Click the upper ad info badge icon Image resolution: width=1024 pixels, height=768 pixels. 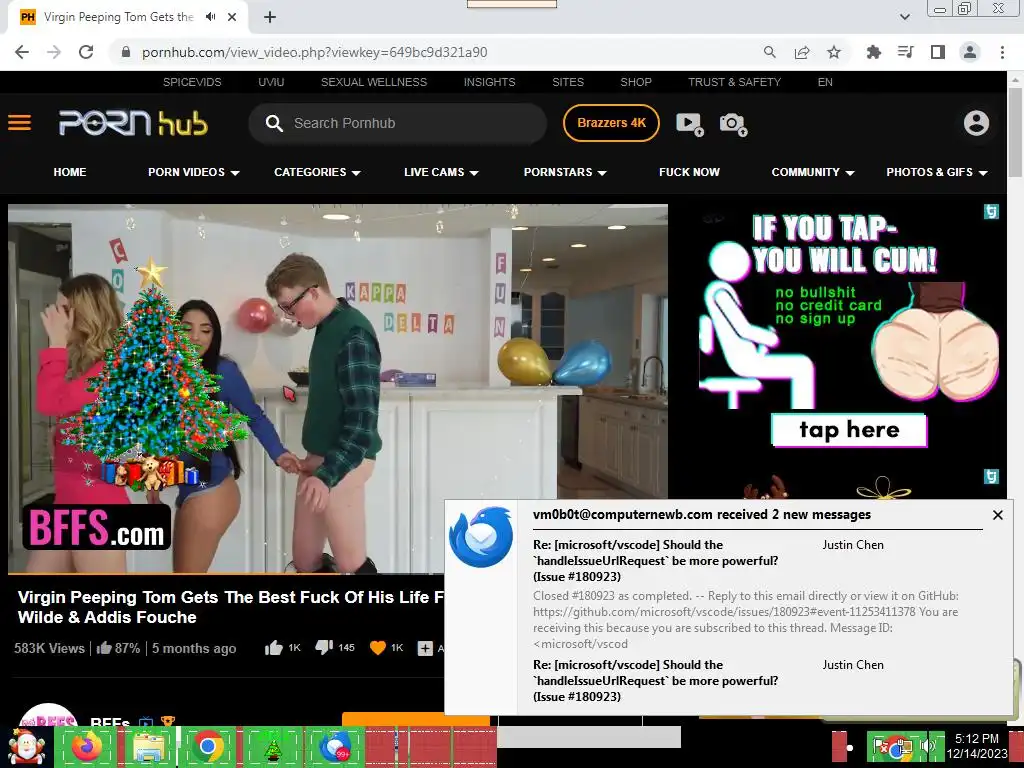tap(991, 212)
